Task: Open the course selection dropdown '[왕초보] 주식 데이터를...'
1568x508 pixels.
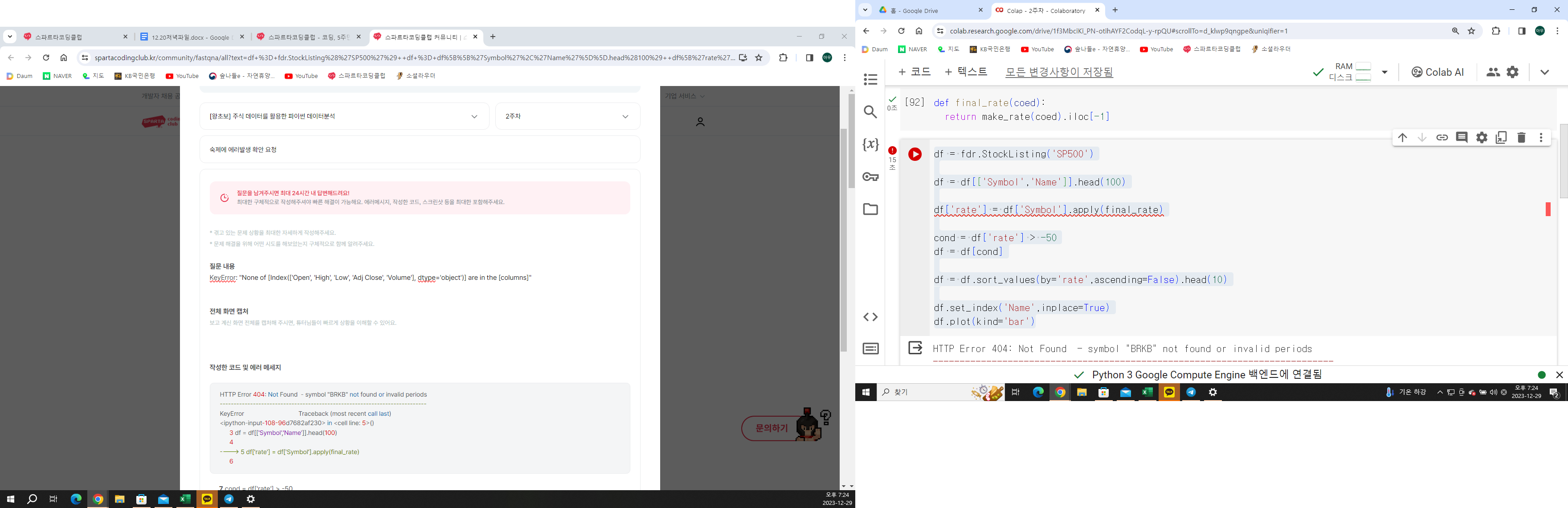Action: pyautogui.click(x=344, y=116)
